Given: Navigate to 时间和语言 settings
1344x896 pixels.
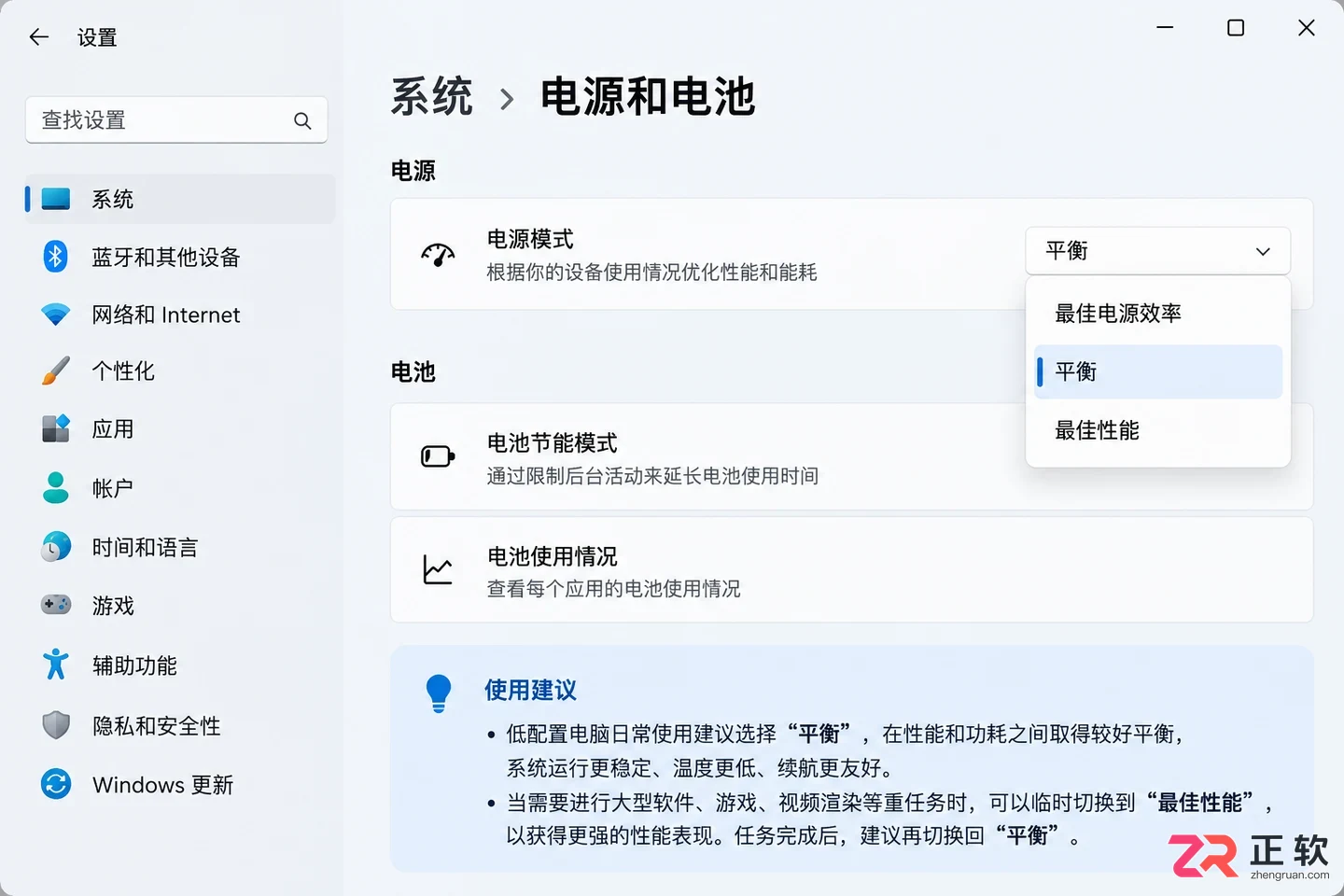Looking at the screenshot, I should (x=180, y=547).
